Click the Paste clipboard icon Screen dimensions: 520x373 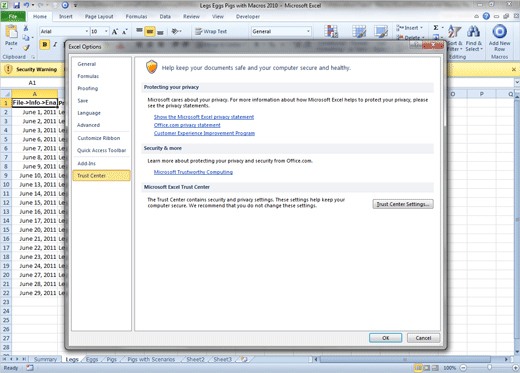[x=11, y=32]
